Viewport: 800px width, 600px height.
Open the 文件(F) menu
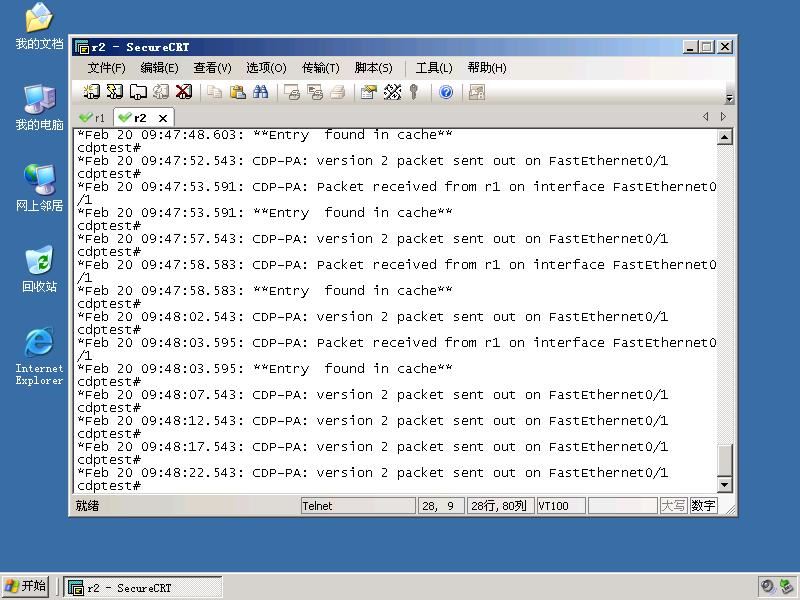106,68
